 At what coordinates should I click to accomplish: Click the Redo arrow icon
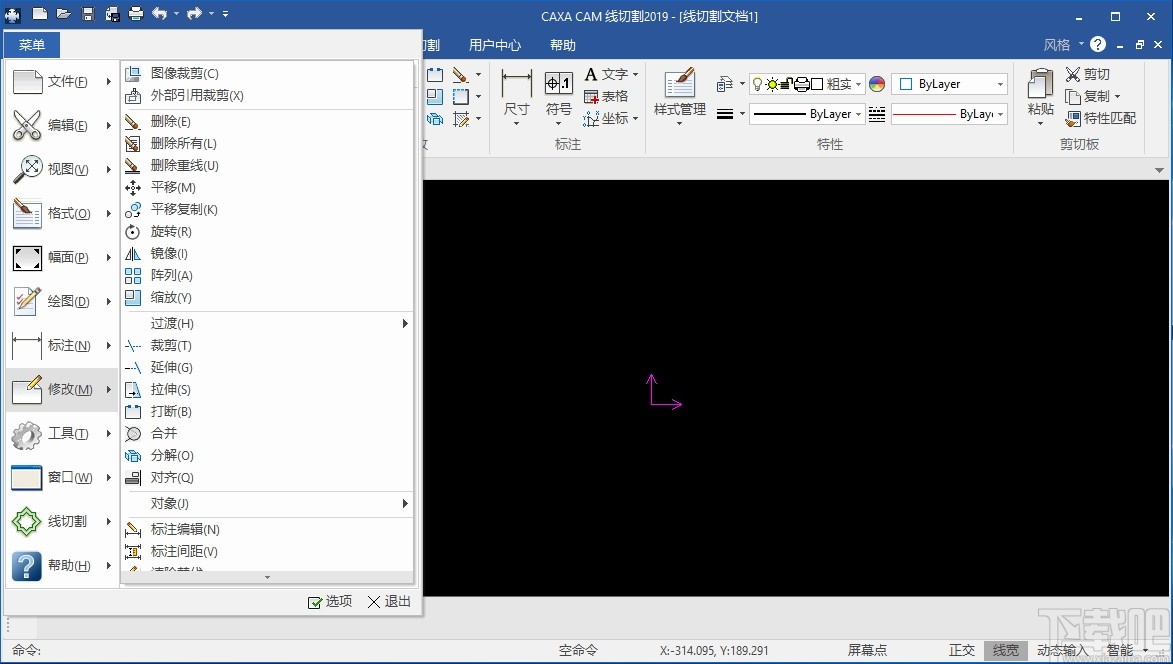pos(194,13)
